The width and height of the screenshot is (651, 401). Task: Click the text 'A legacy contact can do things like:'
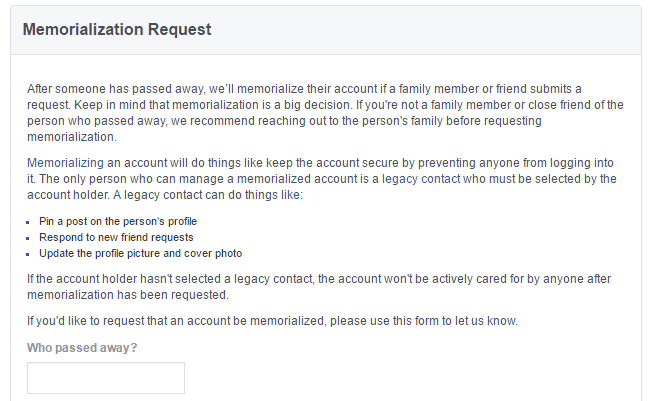pyautogui.click(x=208, y=195)
